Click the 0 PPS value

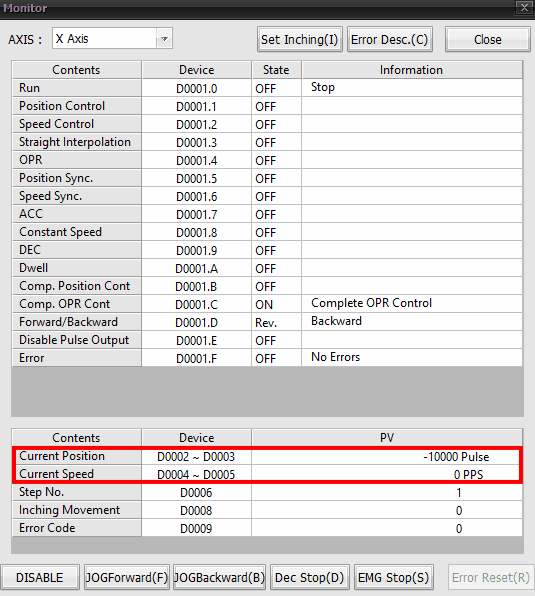(468, 474)
